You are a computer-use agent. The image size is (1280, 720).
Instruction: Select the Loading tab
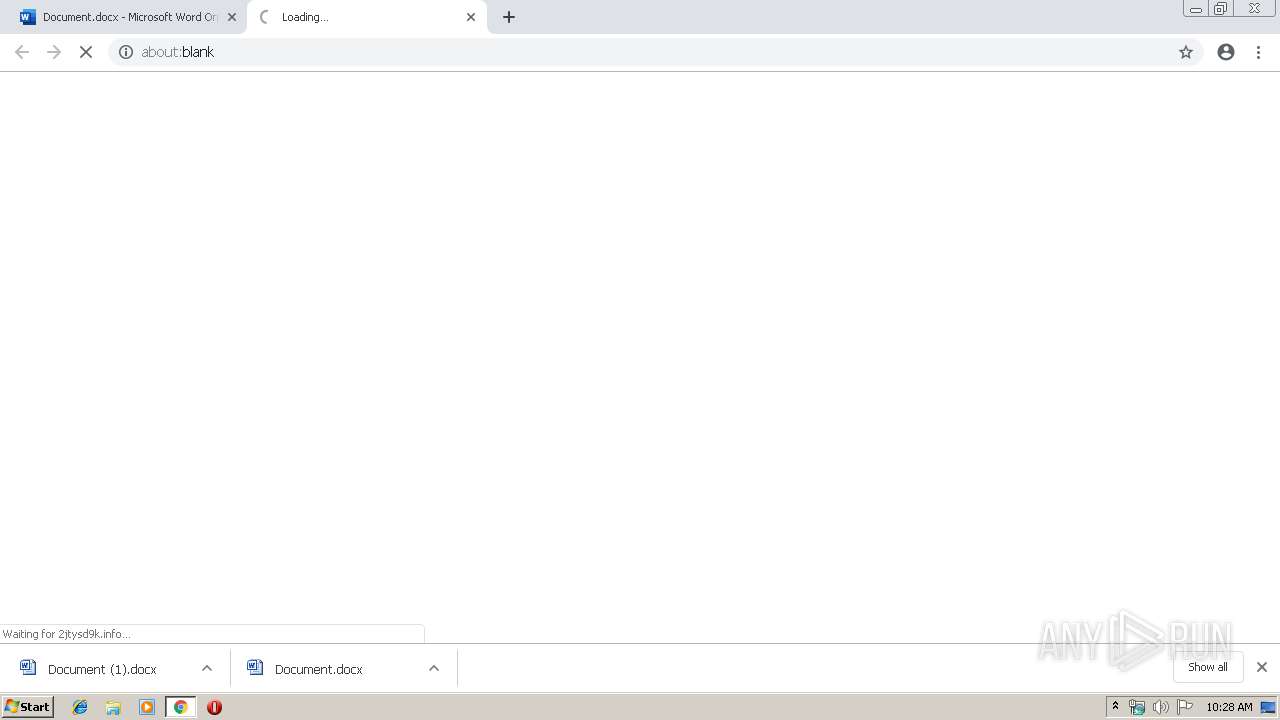pos(367,17)
